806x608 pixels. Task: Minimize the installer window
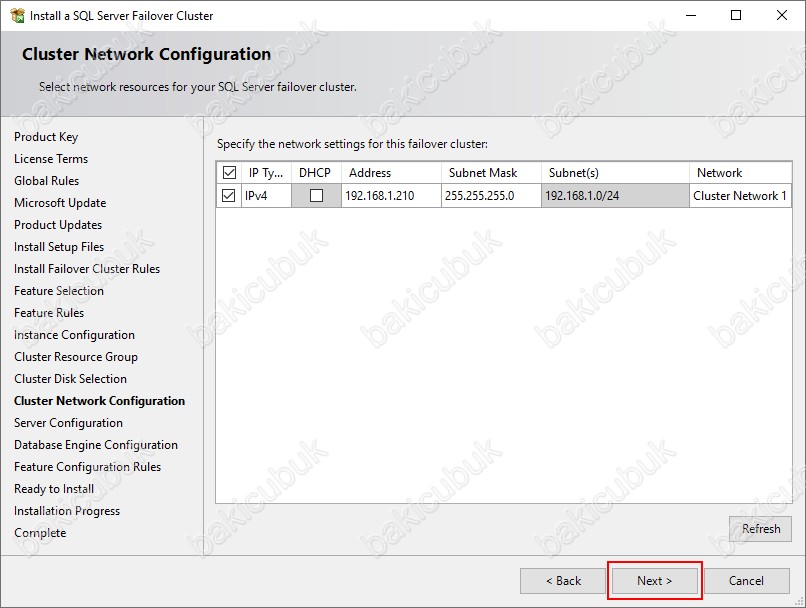(x=691, y=15)
